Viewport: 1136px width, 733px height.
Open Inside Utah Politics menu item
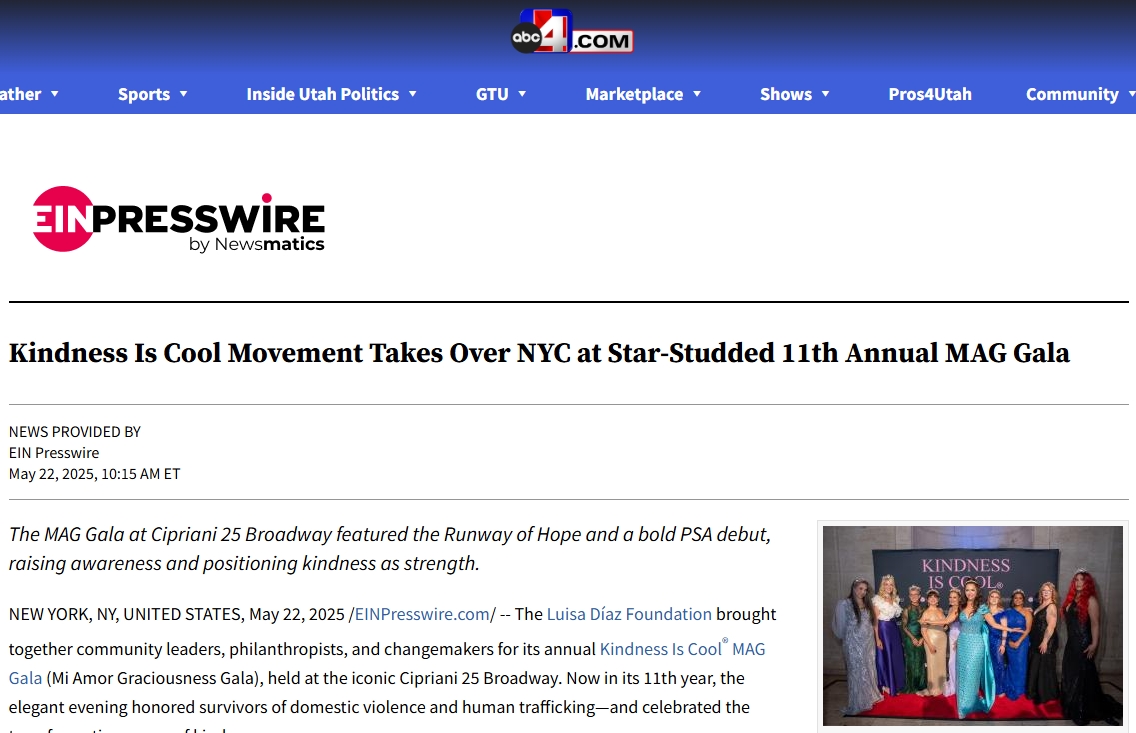[322, 94]
